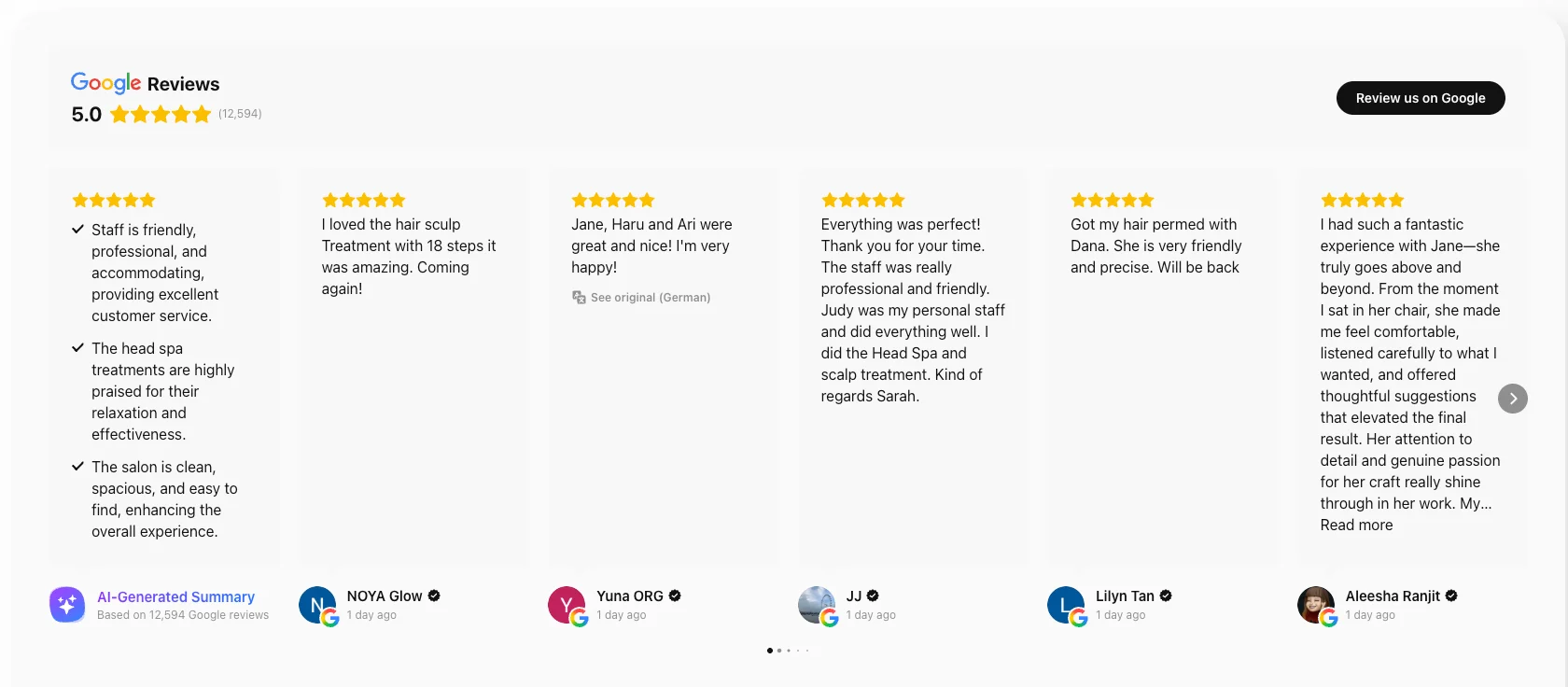Click Lilyn Tan's avatar icon
Viewport: 1568px width, 687px height.
point(1066,605)
